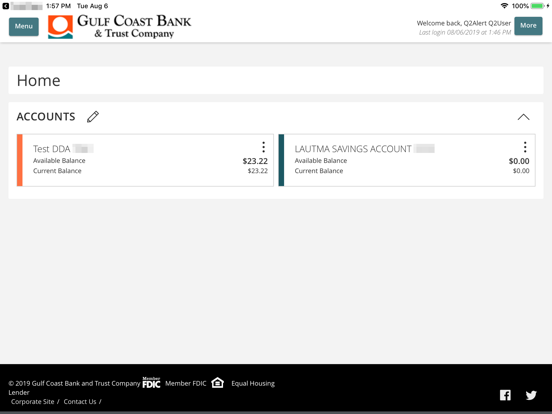
Task: Collapse the Accounts section chevron
Action: (523, 117)
